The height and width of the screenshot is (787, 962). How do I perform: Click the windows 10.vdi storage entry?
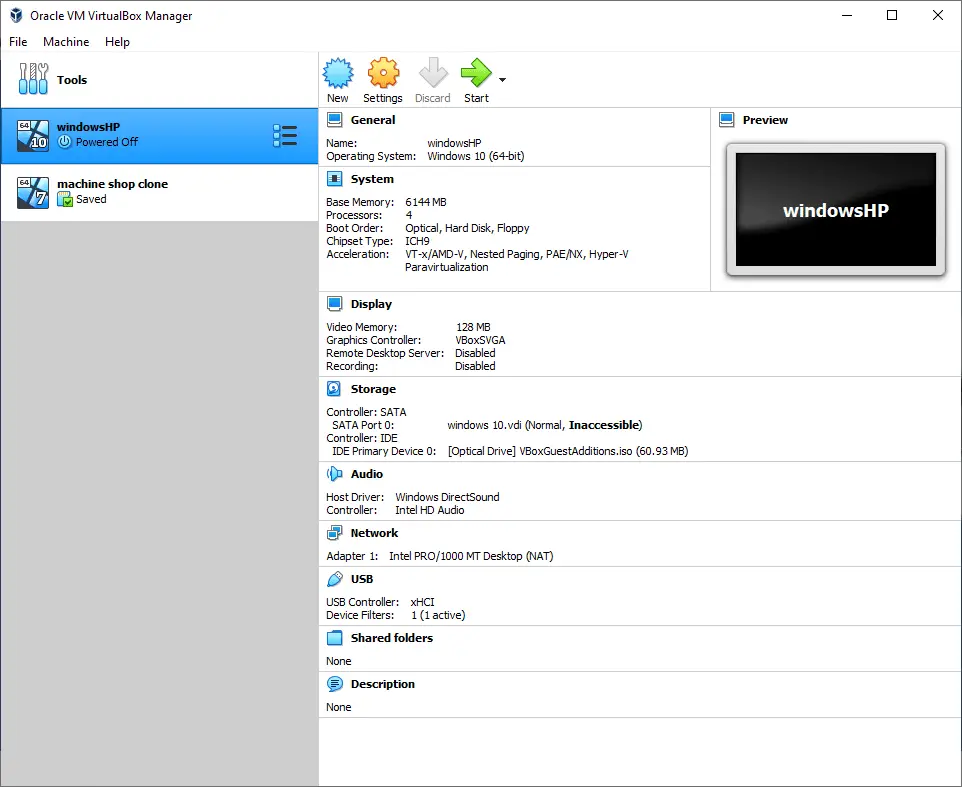545,425
